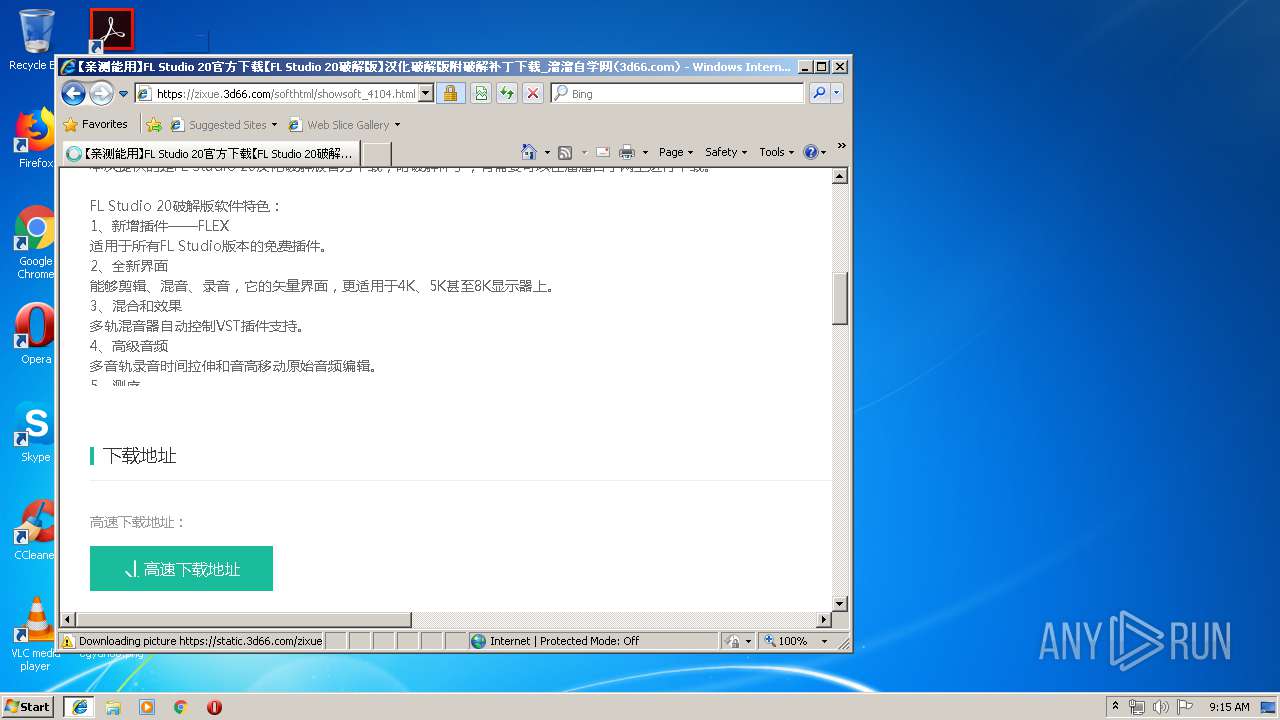Image resolution: width=1280 pixels, height=720 pixels.
Task: Click the horizontal scrollbar thumb
Action: coord(244,620)
